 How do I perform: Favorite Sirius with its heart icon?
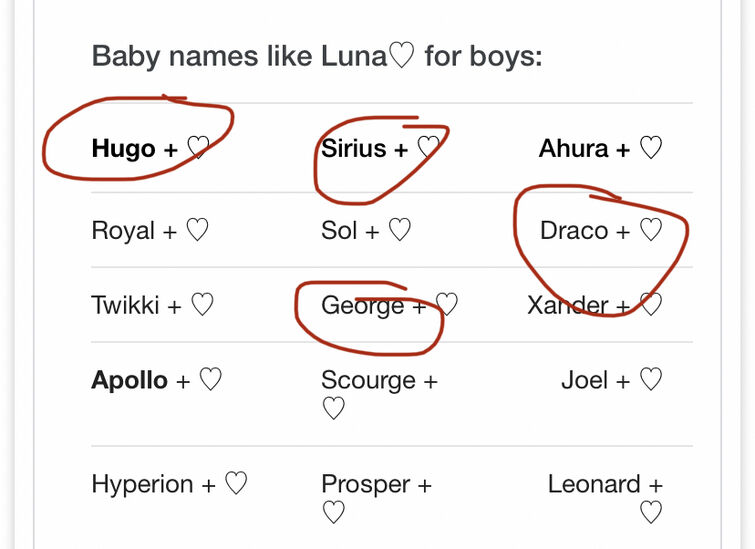click(429, 147)
